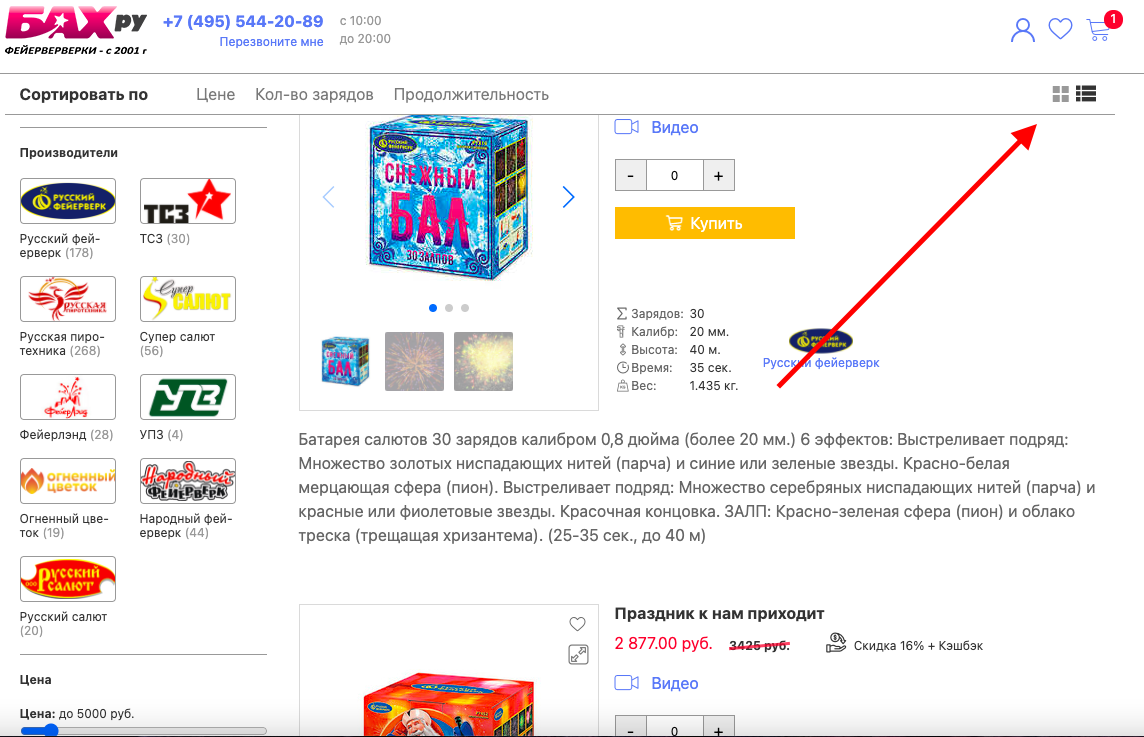
Task: Click the Перезвоните мне link
Action: click(x=271, y=42)
